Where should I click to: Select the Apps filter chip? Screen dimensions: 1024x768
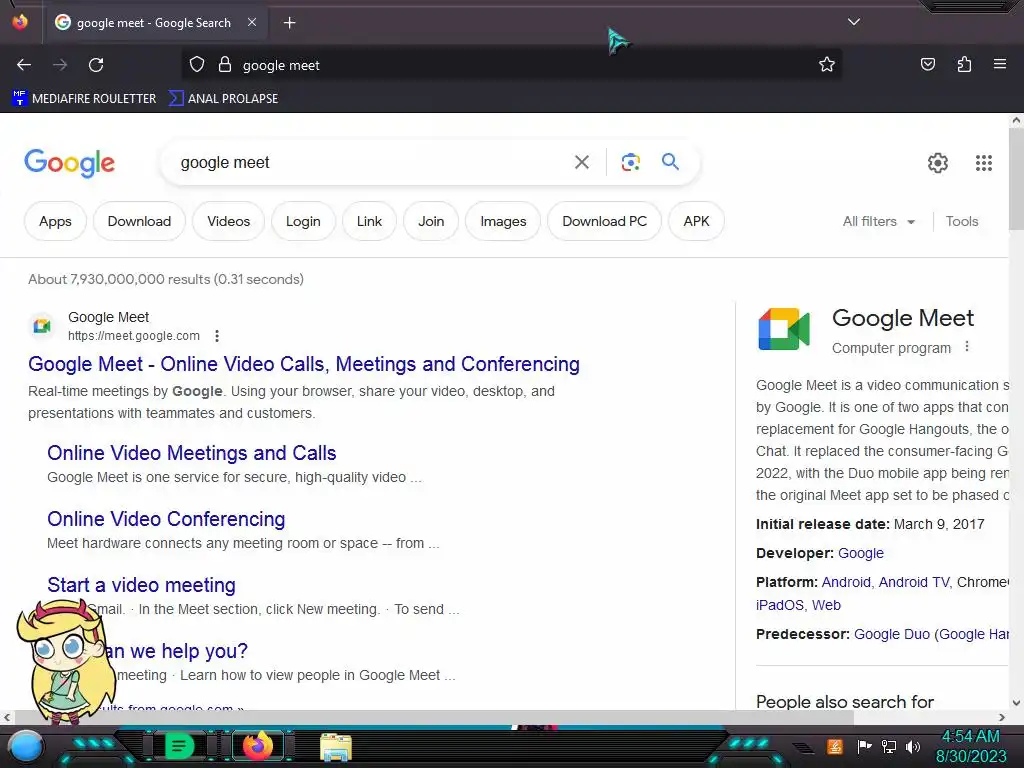(55, 221)
